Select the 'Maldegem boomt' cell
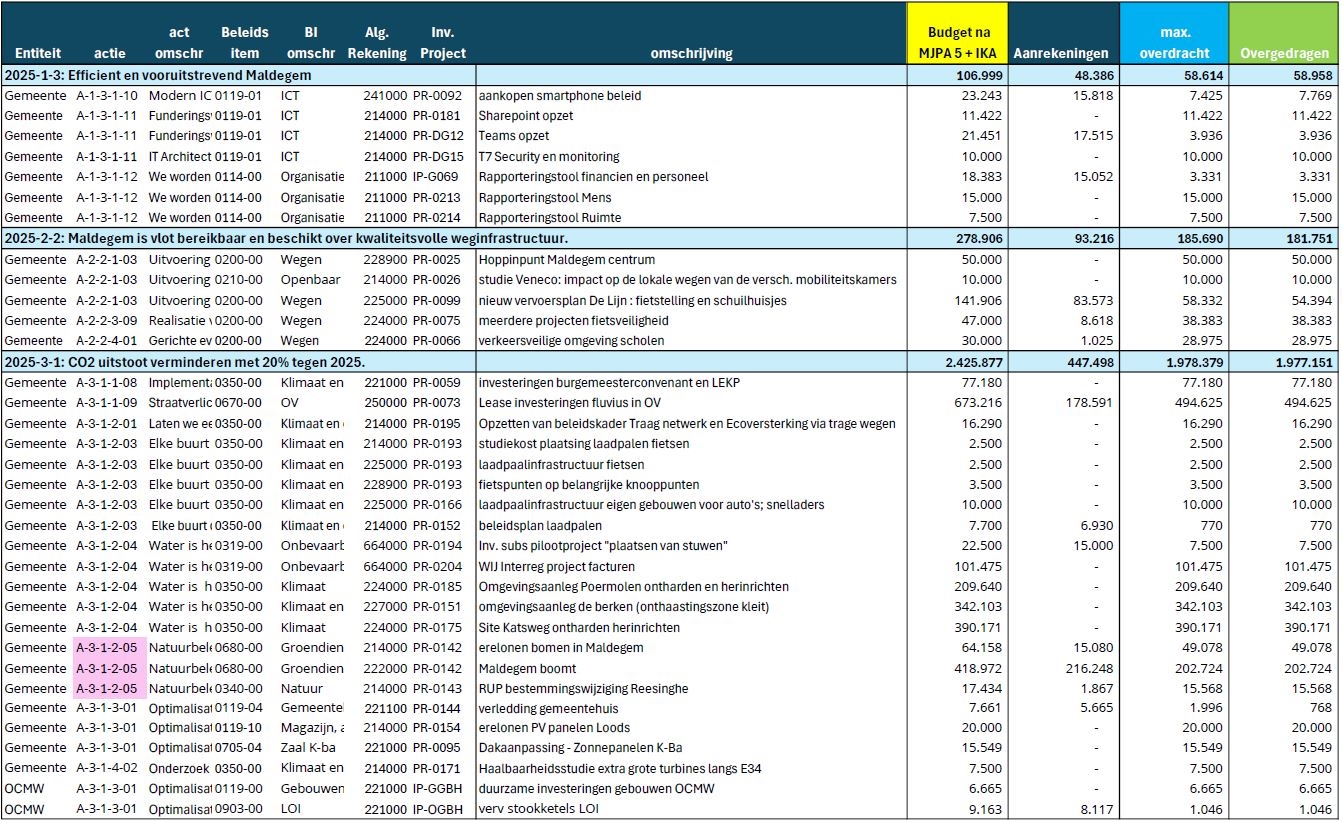 coord(526,668)
